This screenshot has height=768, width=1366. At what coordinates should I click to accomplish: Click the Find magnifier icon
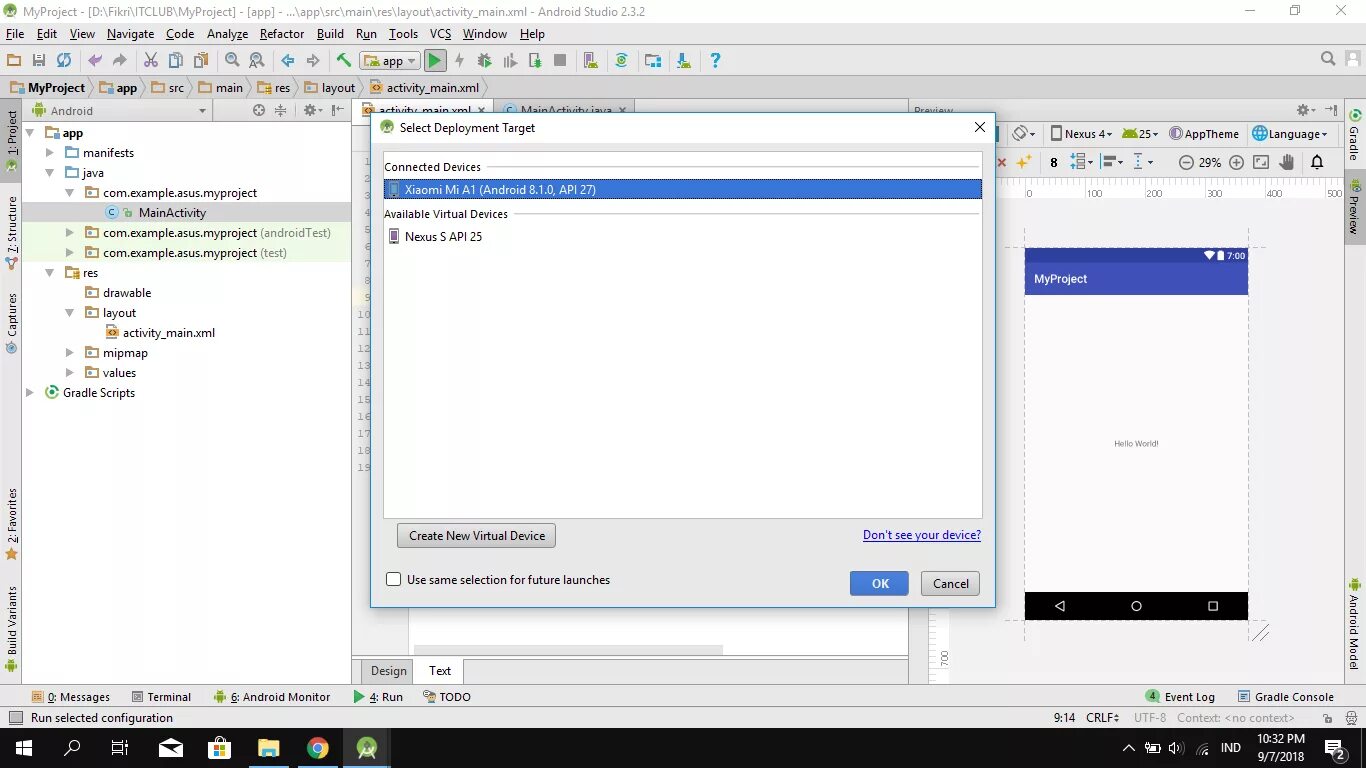pyautogui.click(x=232, y=61)
